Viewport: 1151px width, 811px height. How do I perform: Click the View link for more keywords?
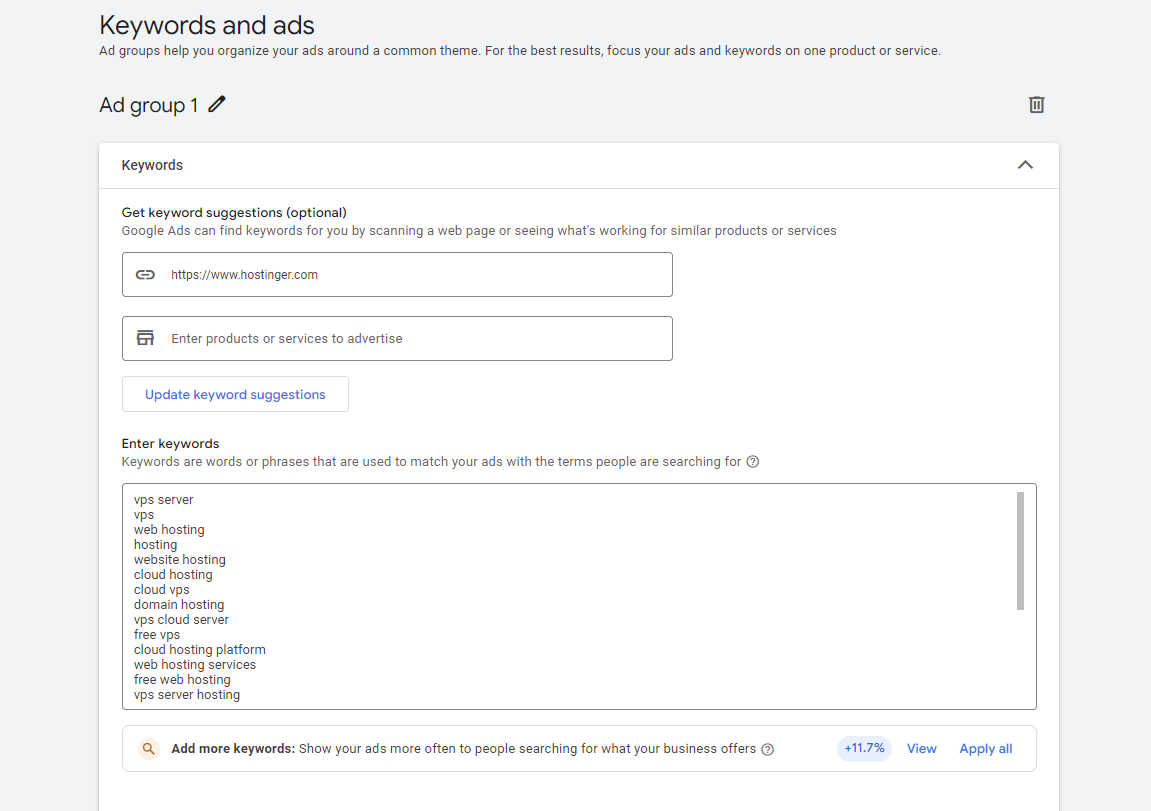pyautogui.click(x=922, y=749)
